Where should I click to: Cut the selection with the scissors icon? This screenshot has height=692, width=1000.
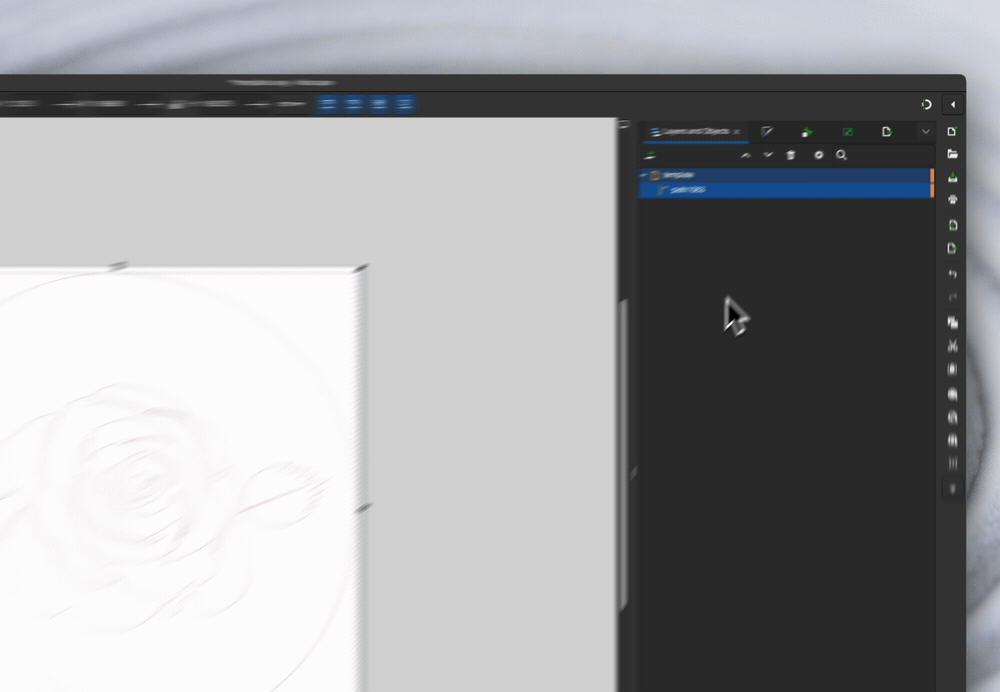[x=952, y=346]
